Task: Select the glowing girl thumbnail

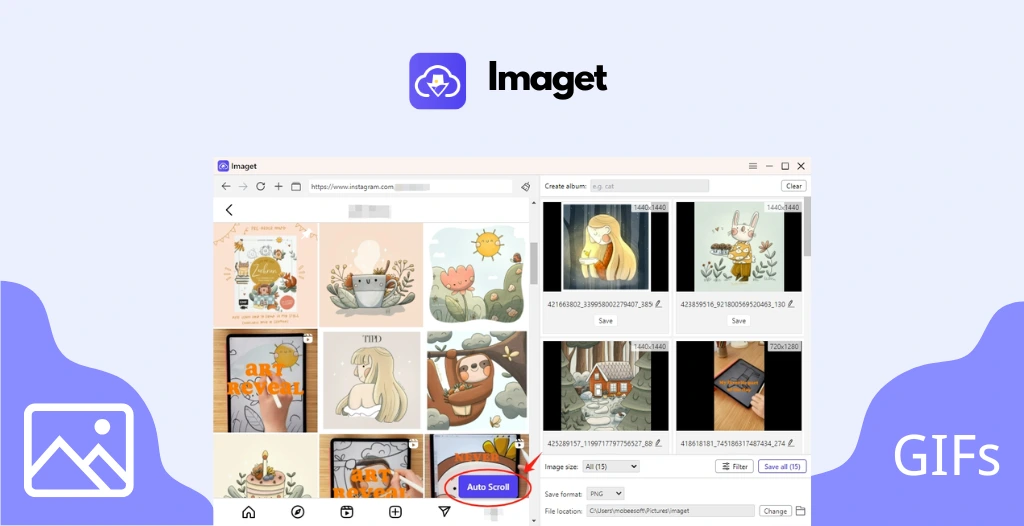Action: (x=605, y=246)
